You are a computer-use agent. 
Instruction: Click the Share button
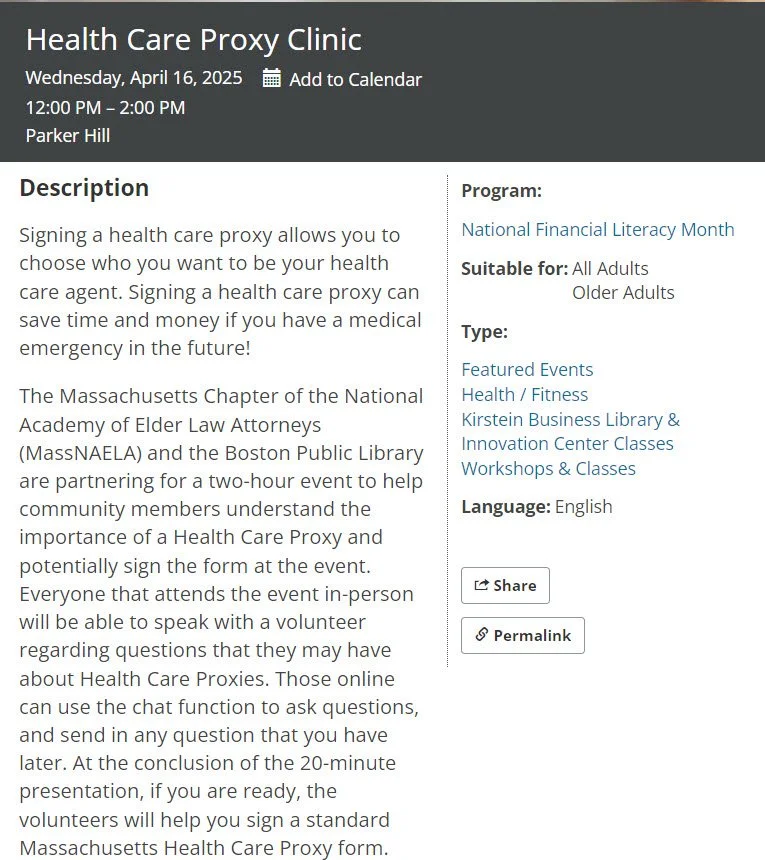505,586
